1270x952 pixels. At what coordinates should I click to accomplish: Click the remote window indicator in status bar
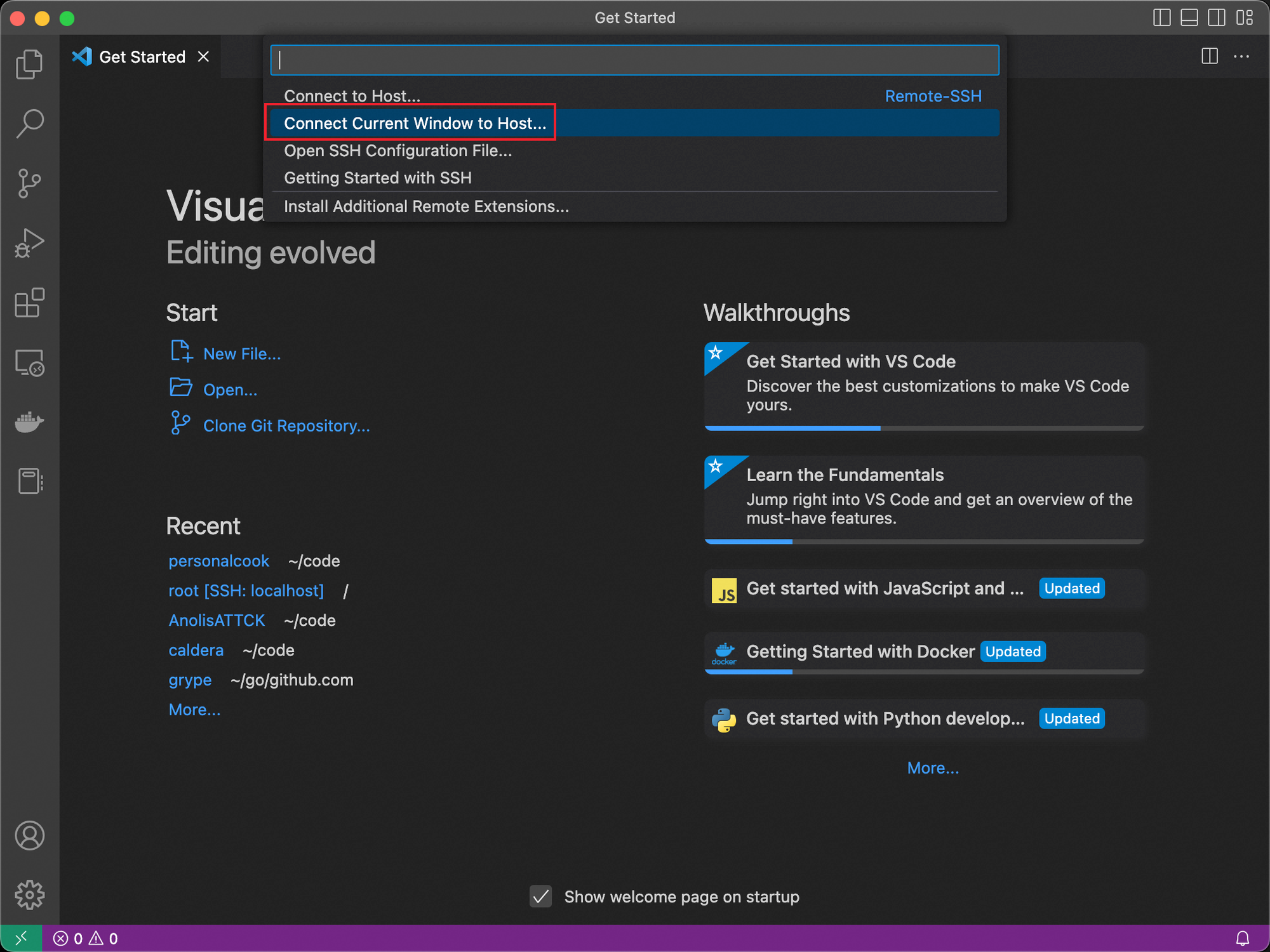point(21,938)
